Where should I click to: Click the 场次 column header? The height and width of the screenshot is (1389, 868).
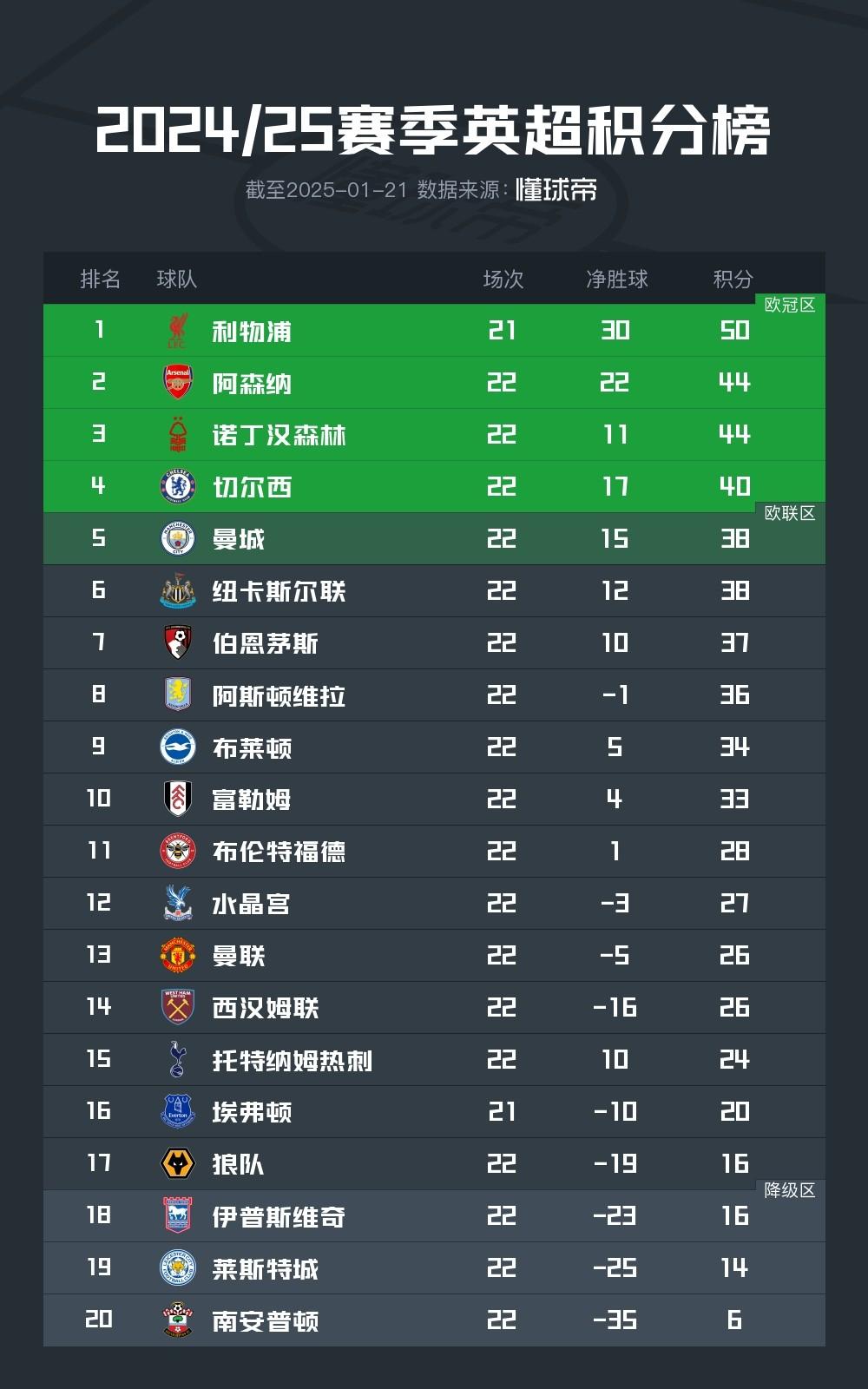click(x=503, y=279)
